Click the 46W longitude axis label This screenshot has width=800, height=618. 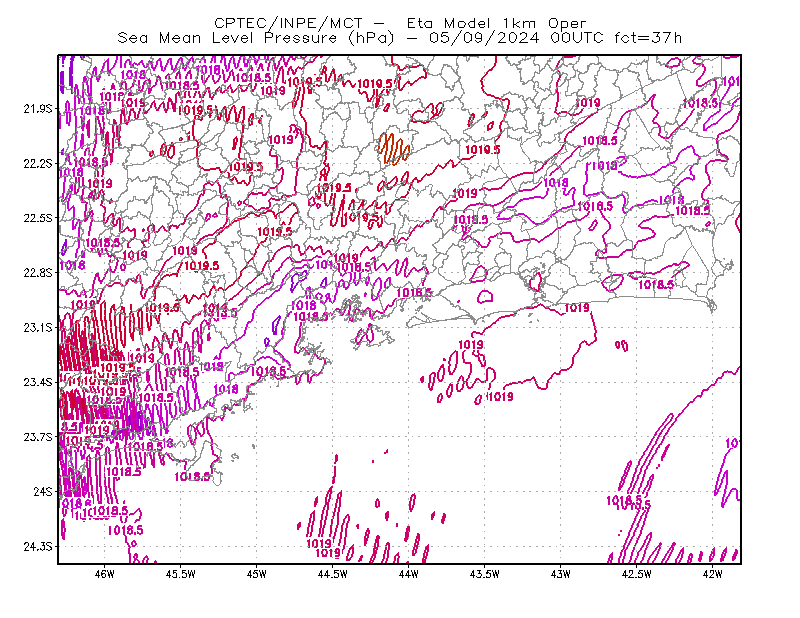point(105,574)
